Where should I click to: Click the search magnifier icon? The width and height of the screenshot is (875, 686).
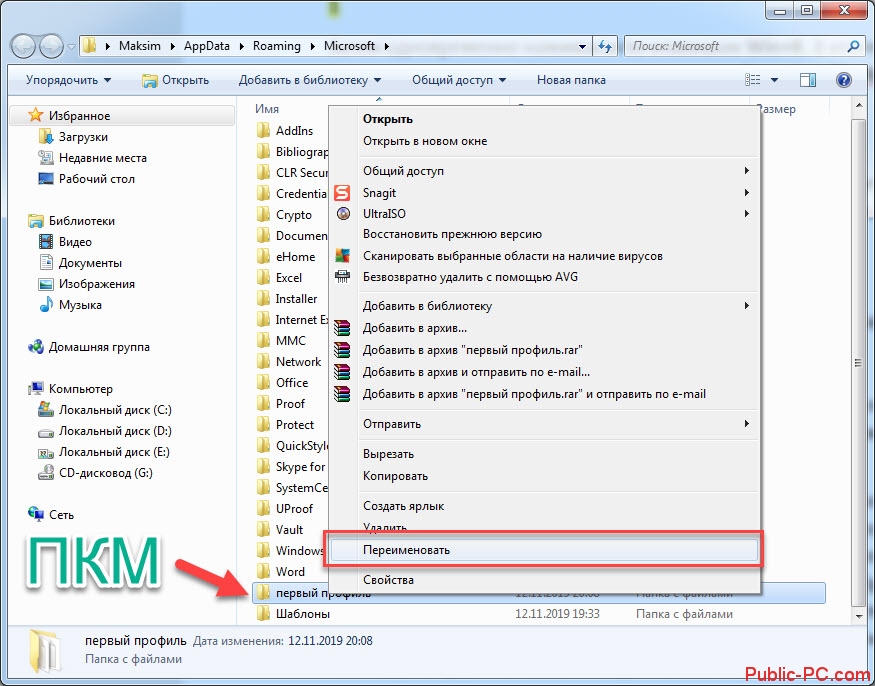(853, 46)
